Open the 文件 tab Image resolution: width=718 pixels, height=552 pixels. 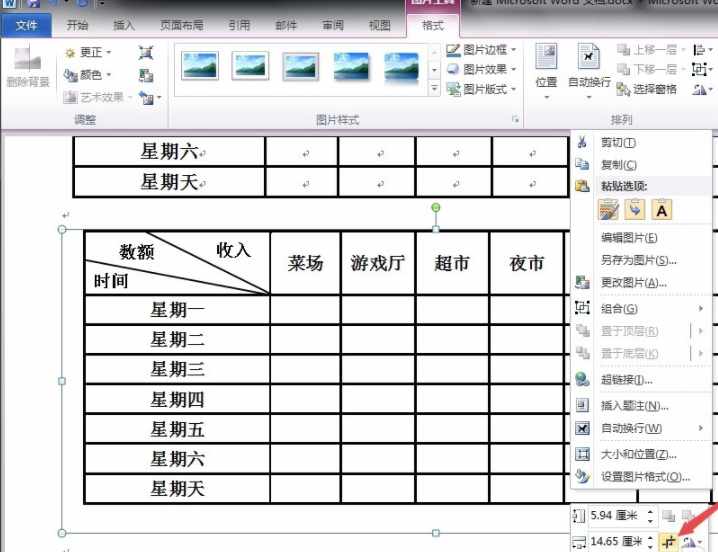tap(27, 25)
